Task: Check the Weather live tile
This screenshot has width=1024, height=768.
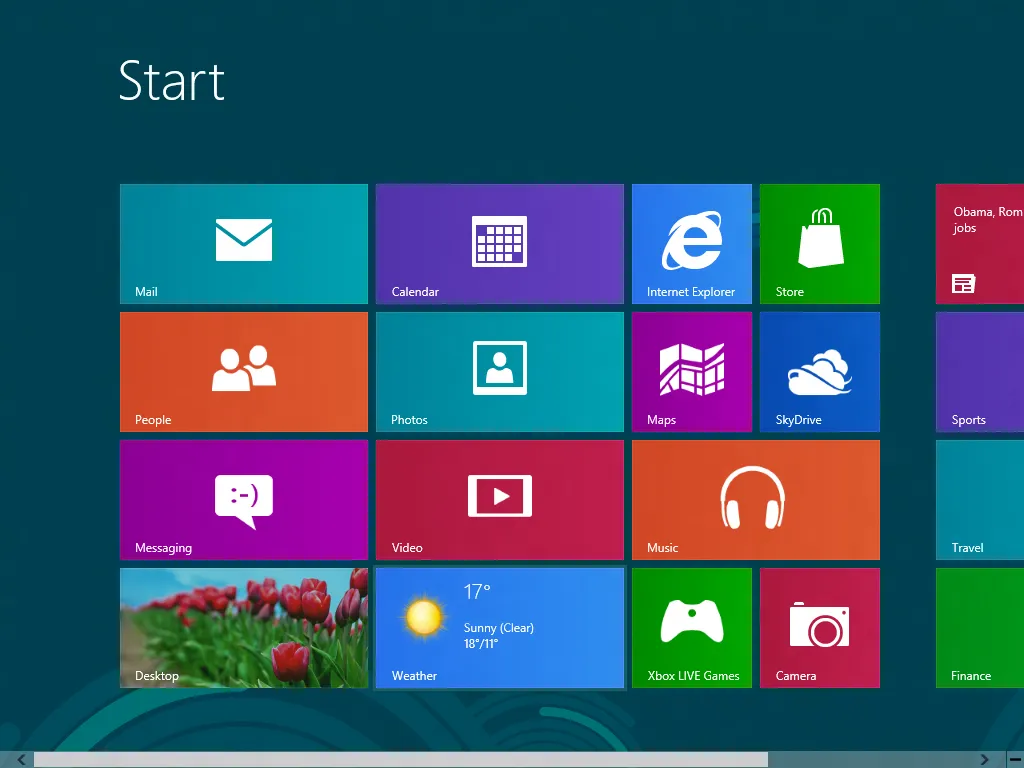Action: pyautogui.click(x=499, y=627)
